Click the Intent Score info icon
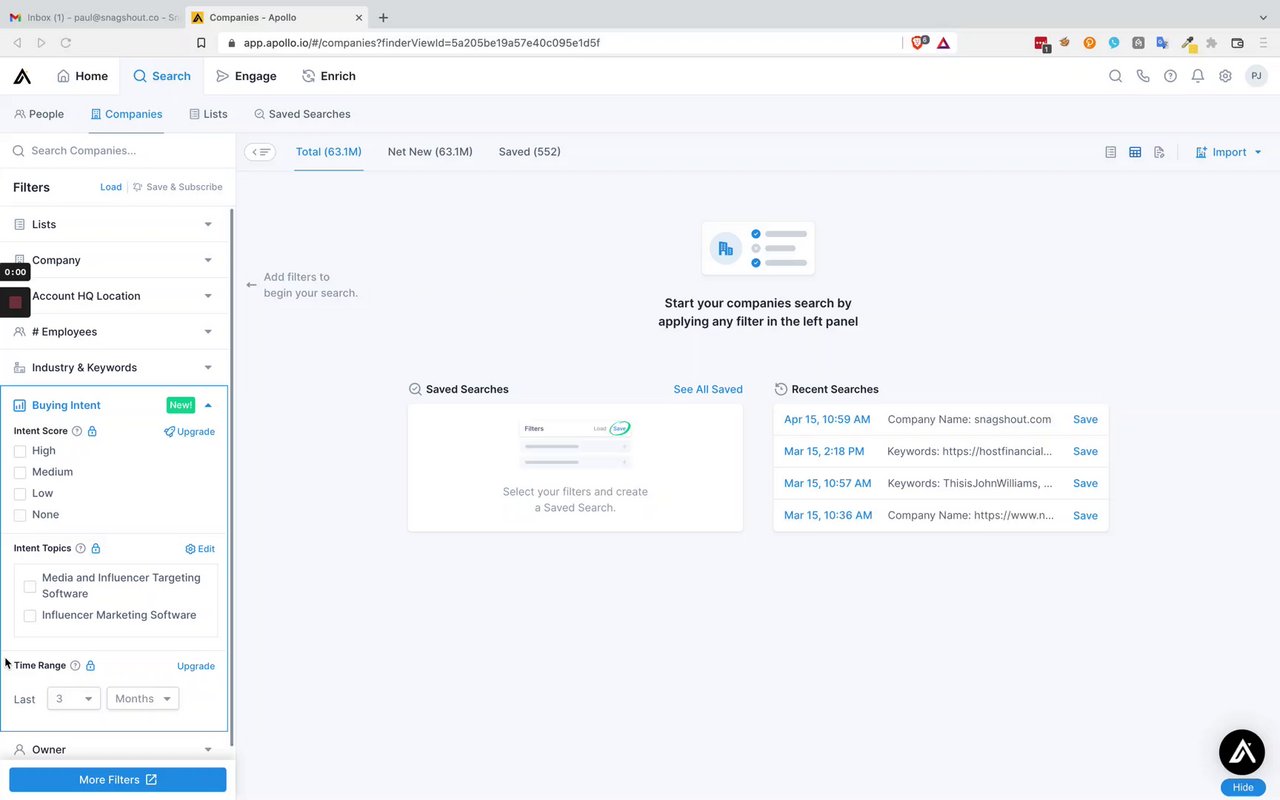The height and width of the screenshot is (800, 1280). 77,431
